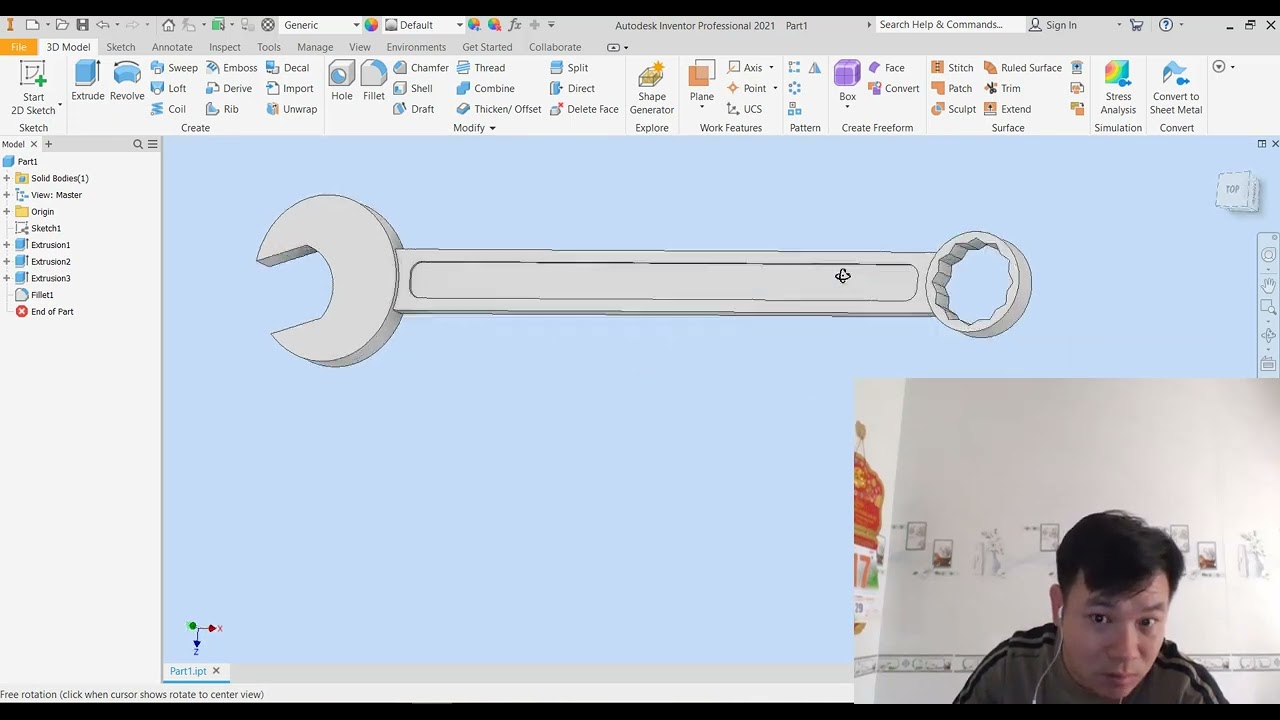1280x720 pixels.
Task: Select the Draft tool
Action: pos(413,109)
